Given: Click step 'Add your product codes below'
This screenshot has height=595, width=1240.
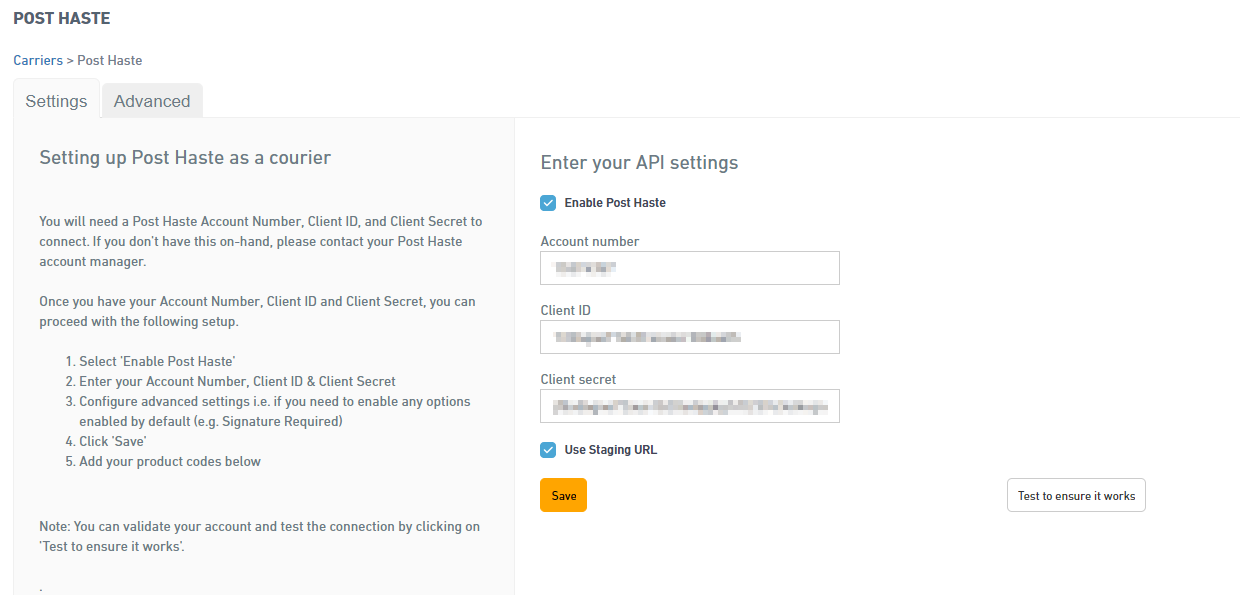Looking at the screenshot, I should [x=170, y=461].
